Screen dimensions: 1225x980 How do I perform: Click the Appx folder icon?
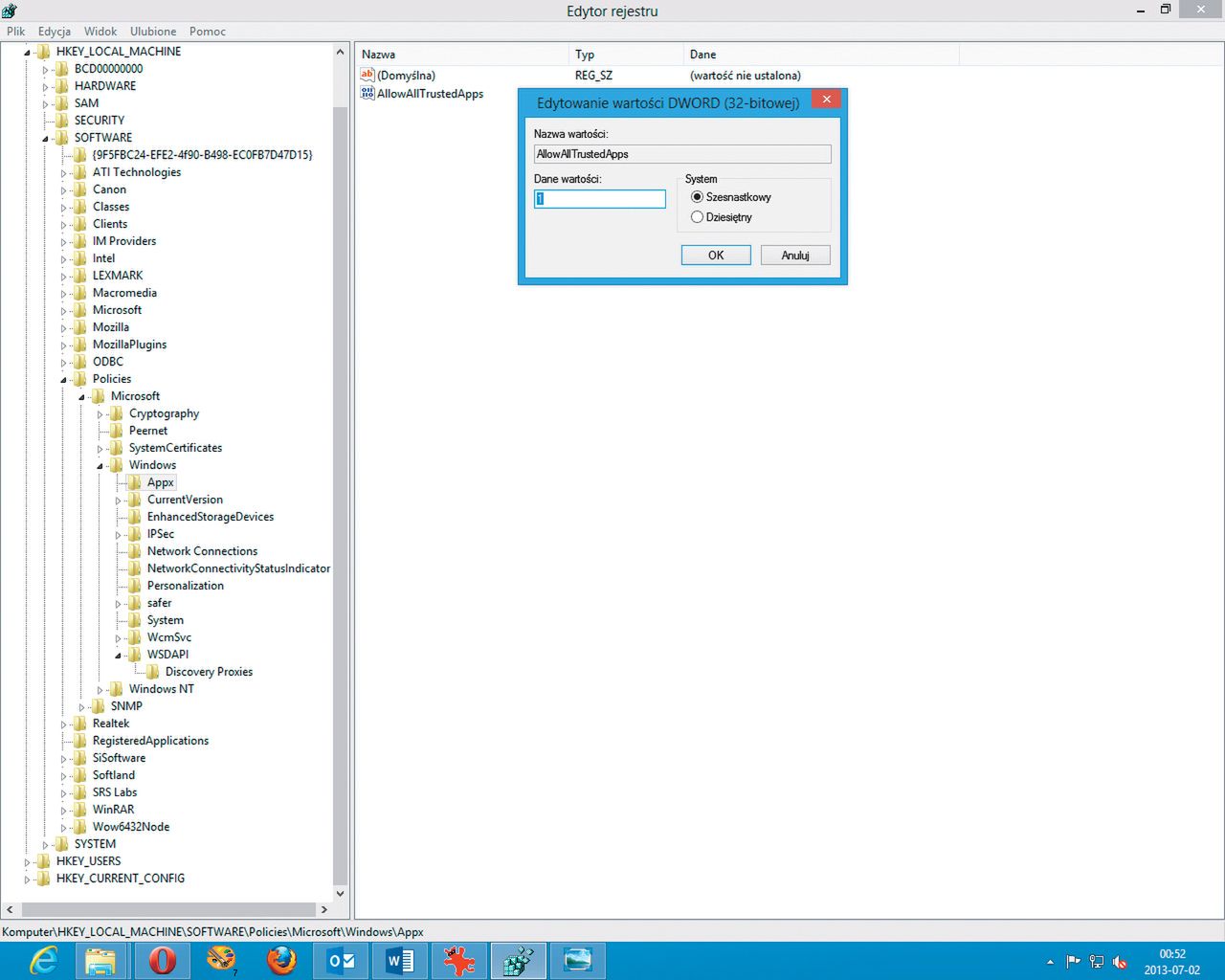click(135, 482)
